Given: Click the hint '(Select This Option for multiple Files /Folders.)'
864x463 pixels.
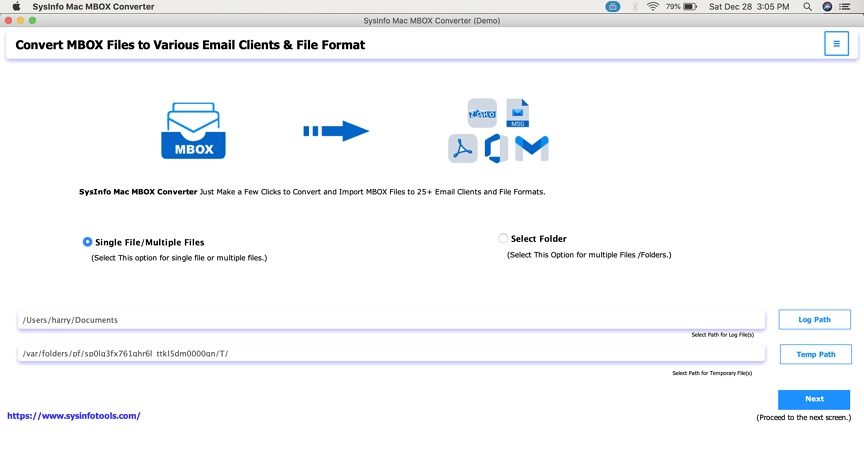Looking at the screenshot, I should click(589, 255).
